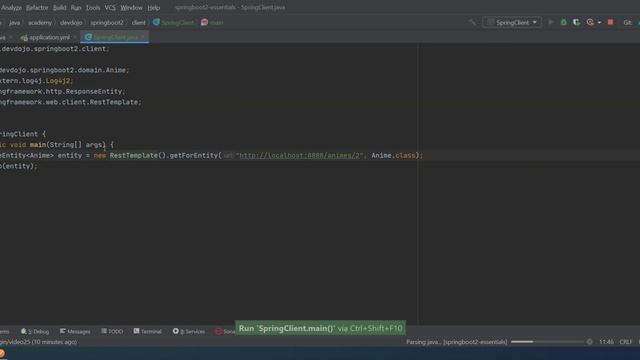Click the 11:46 caret position indicator
Screen dimensions: 640x360
tap(607, 342)
